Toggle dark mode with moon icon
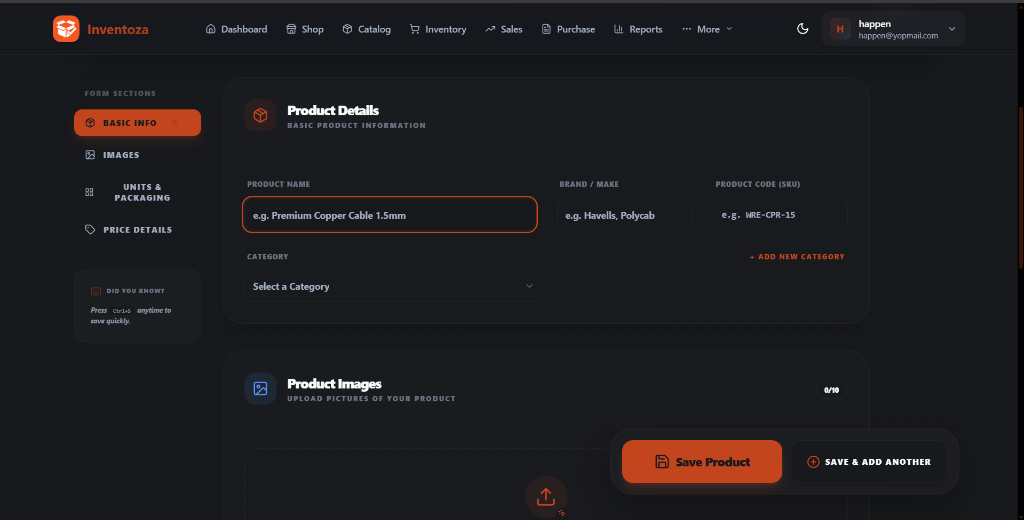1024x520 pixels. coord(803,29)
